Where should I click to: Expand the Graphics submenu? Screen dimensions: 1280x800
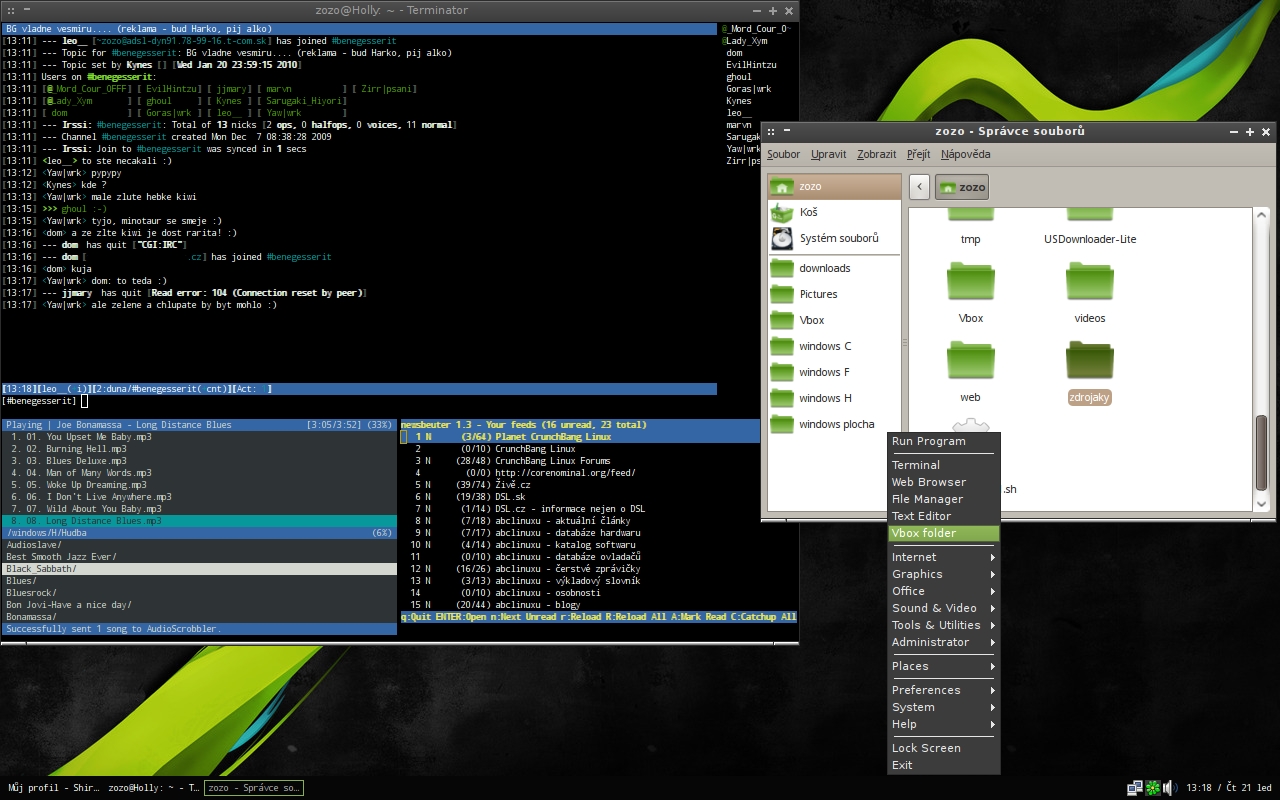coord(944,574)
